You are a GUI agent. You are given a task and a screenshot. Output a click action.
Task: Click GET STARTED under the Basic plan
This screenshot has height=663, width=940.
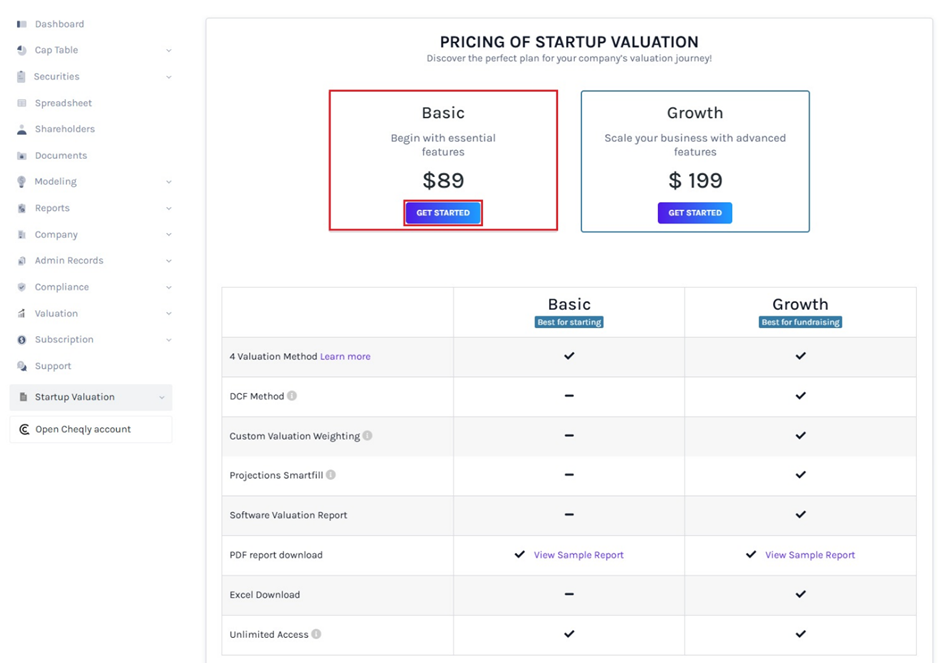pos(443,212)
